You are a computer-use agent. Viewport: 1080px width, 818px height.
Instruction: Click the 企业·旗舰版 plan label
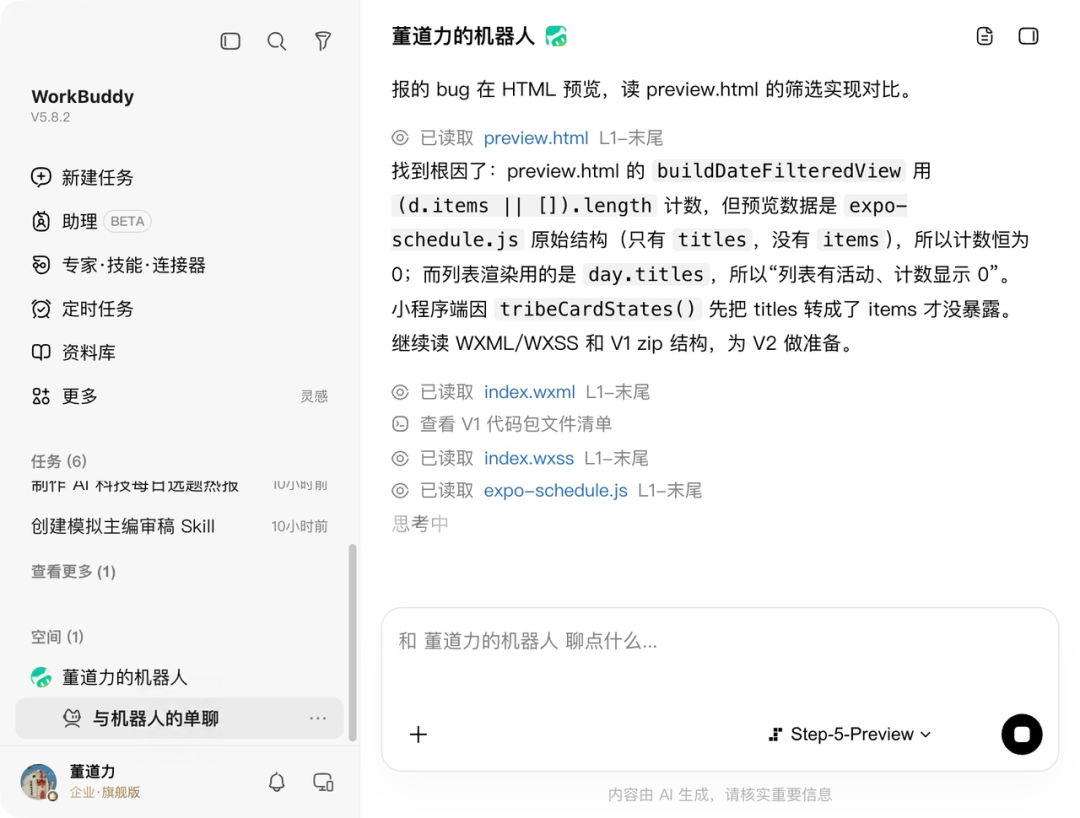point(105,793)
